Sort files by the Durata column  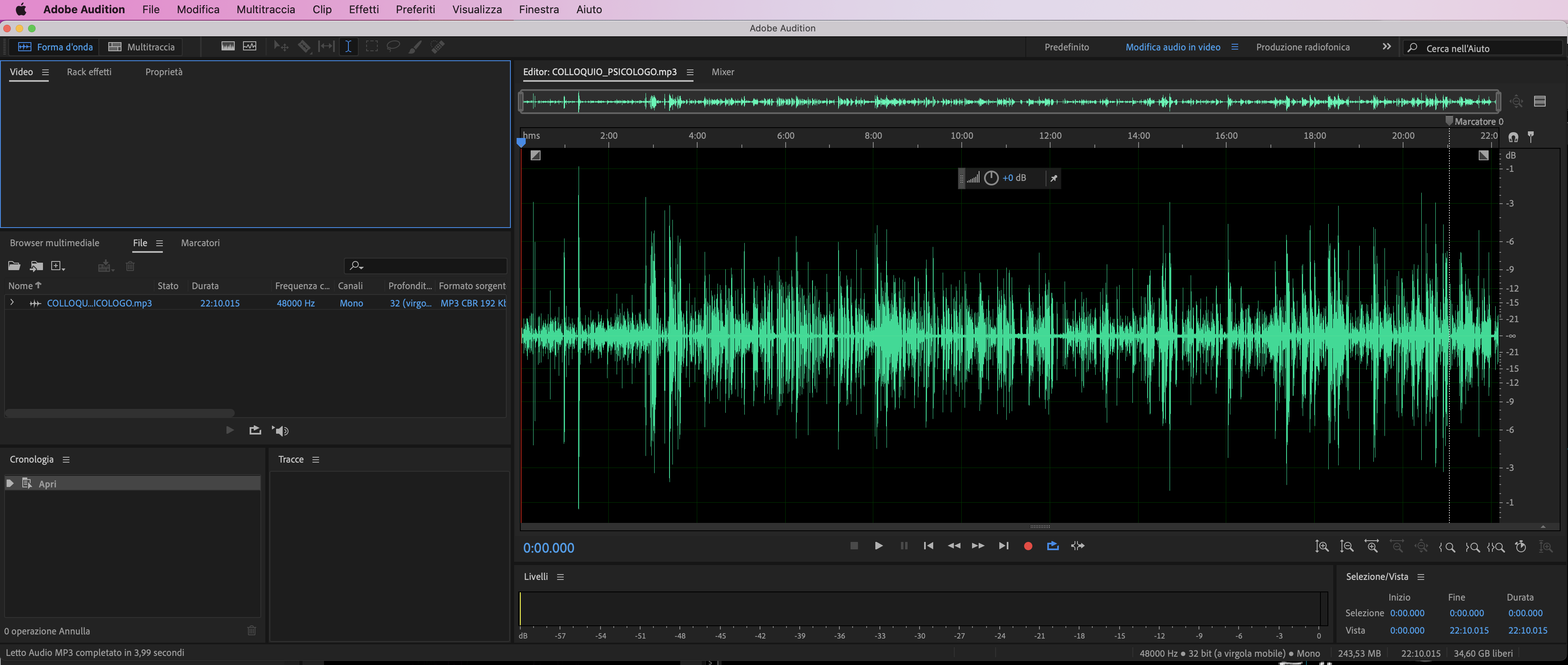pos(205,285)
